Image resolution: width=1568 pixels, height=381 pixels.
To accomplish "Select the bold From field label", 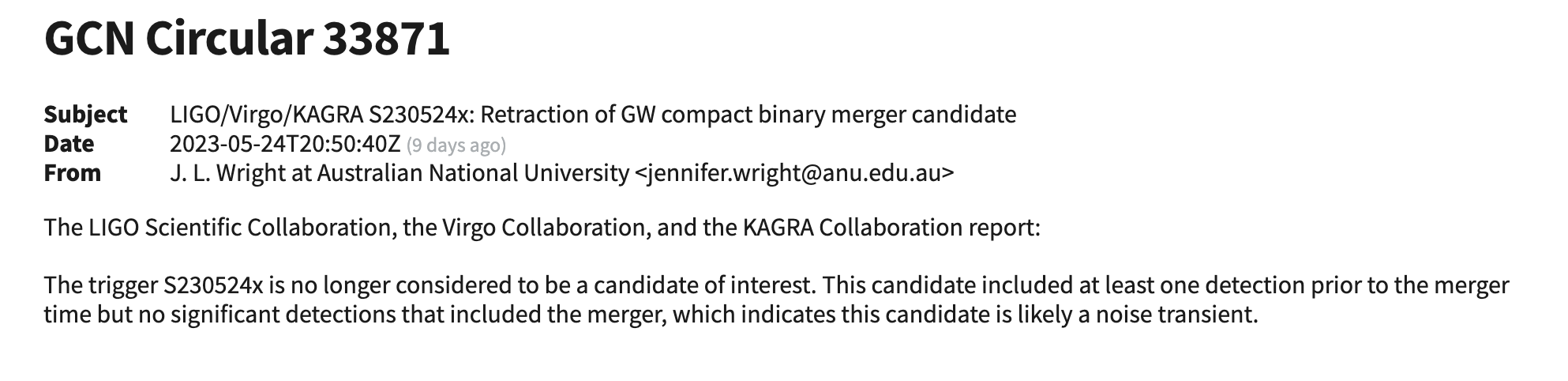I will point(73,173).
